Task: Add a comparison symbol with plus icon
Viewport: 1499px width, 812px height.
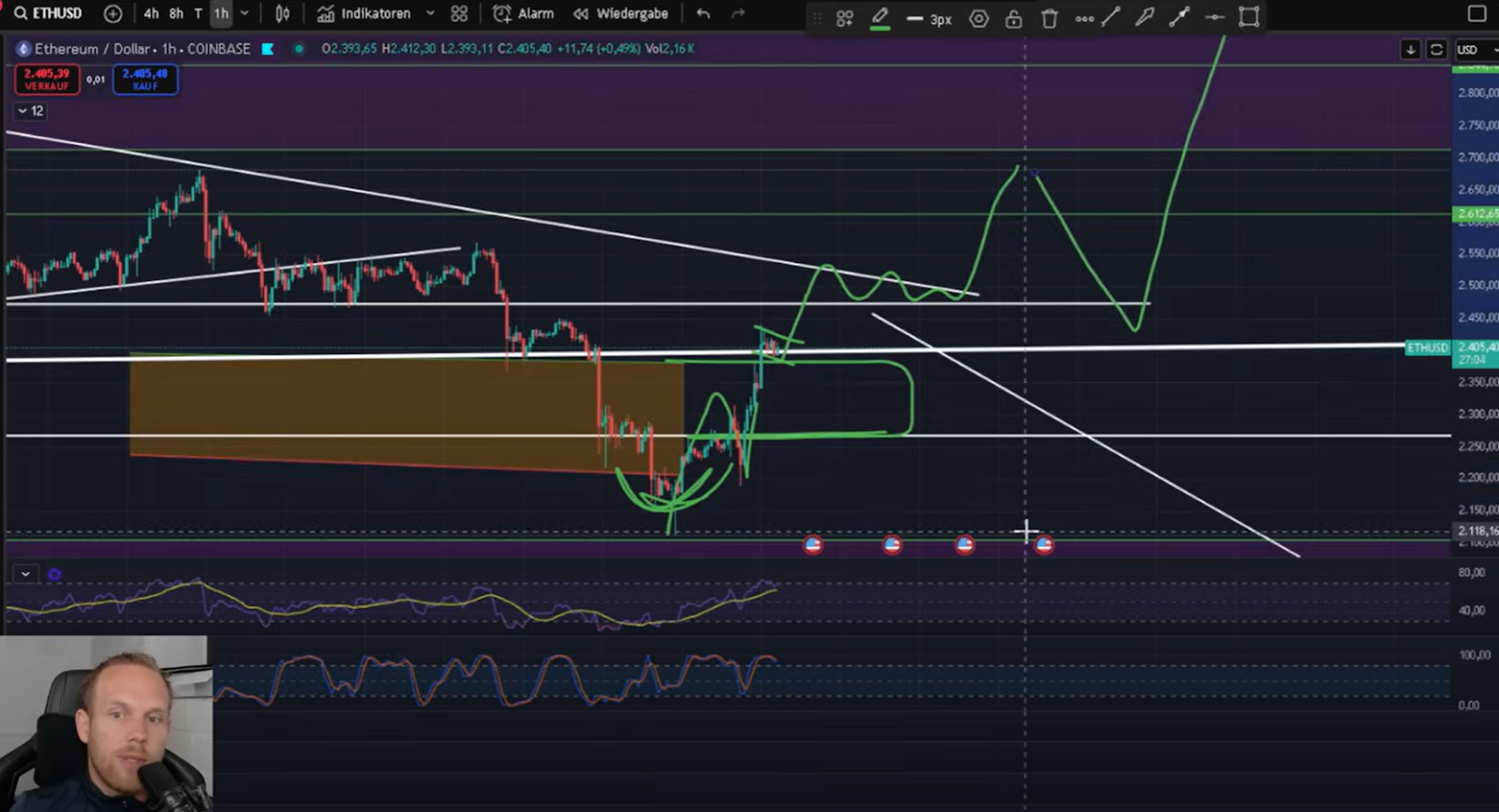Action: point(112,14)
